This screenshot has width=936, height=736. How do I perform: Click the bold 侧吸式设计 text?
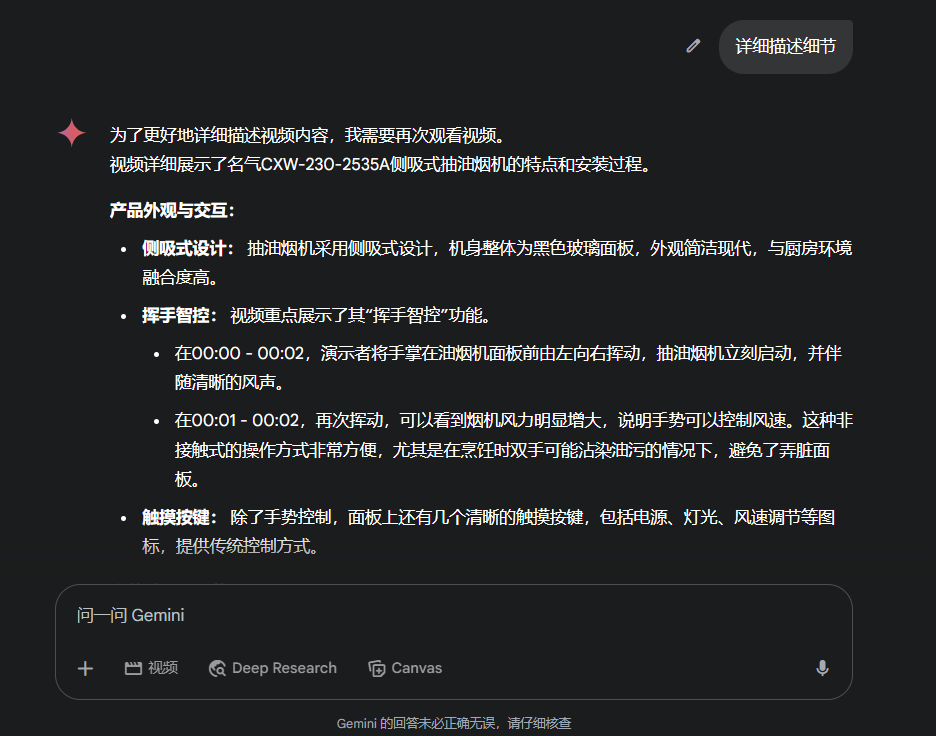pos(188,248)
